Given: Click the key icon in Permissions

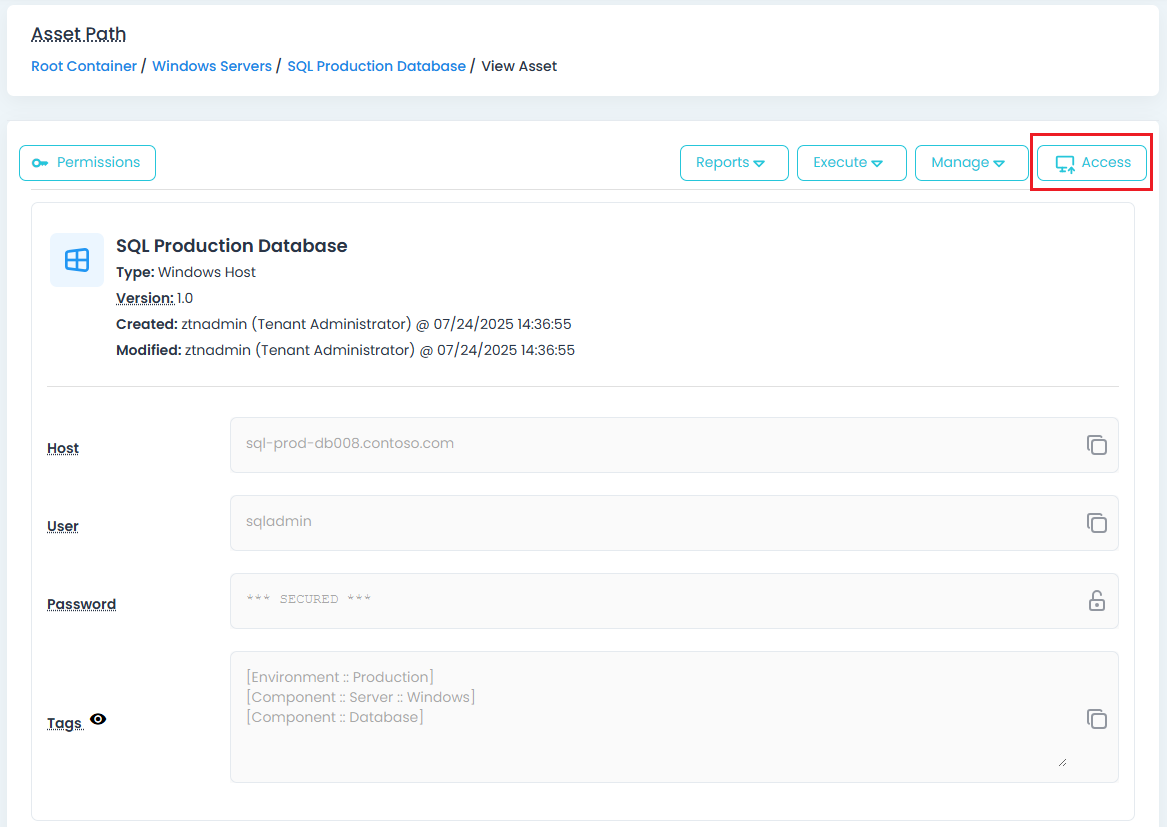Looking at the screenshot, I should 40,163.
